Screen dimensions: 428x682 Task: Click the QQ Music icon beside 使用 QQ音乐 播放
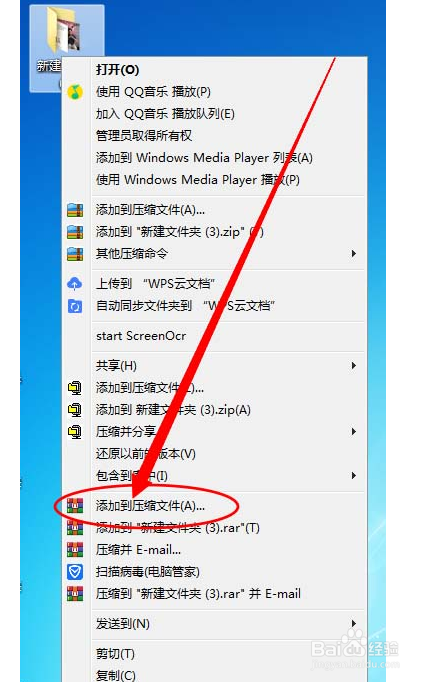point(75,92)
